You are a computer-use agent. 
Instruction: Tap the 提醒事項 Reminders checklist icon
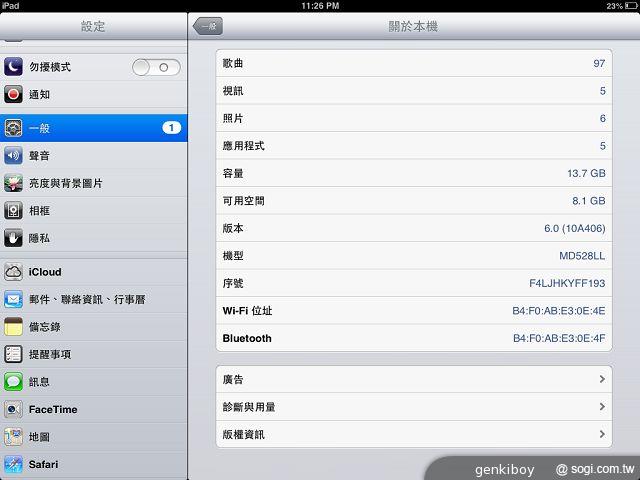13,354
